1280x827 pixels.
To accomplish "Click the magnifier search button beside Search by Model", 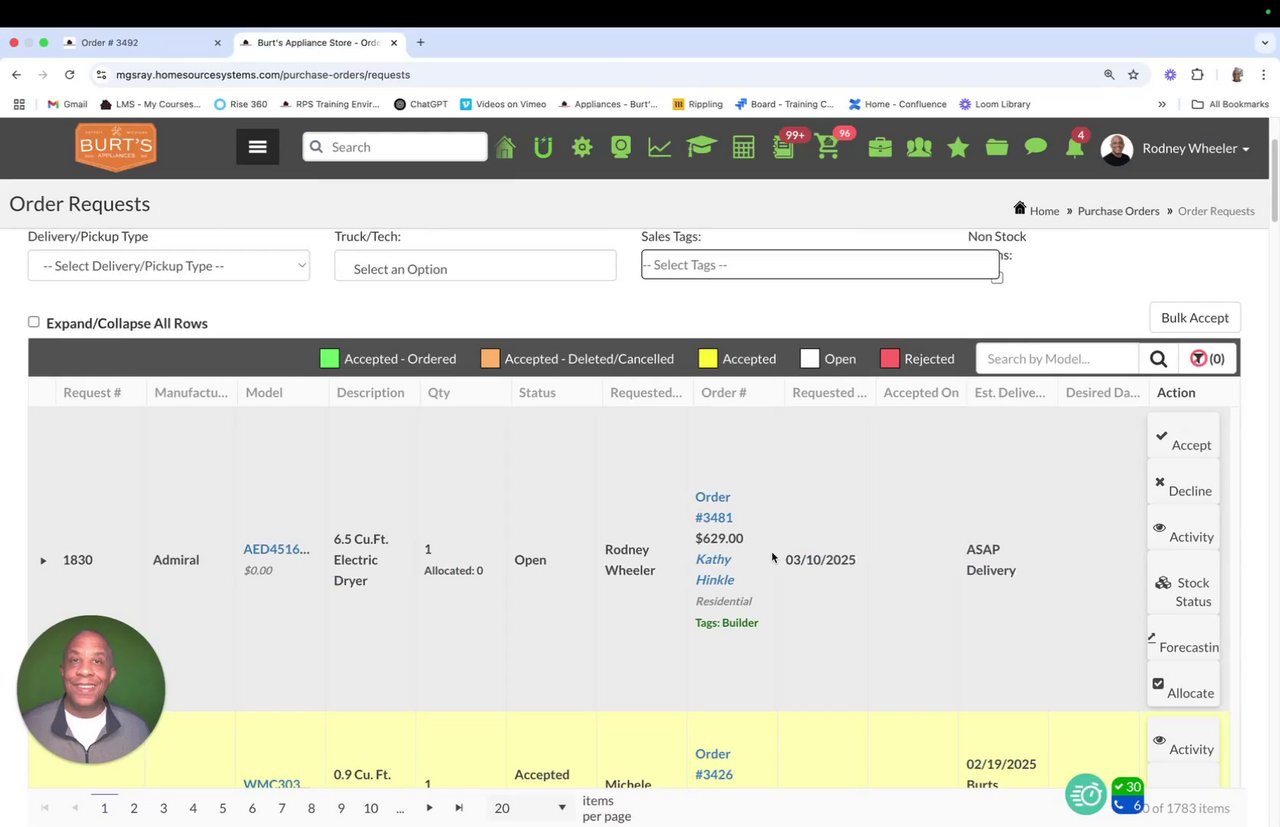I will pos(1158,359).
